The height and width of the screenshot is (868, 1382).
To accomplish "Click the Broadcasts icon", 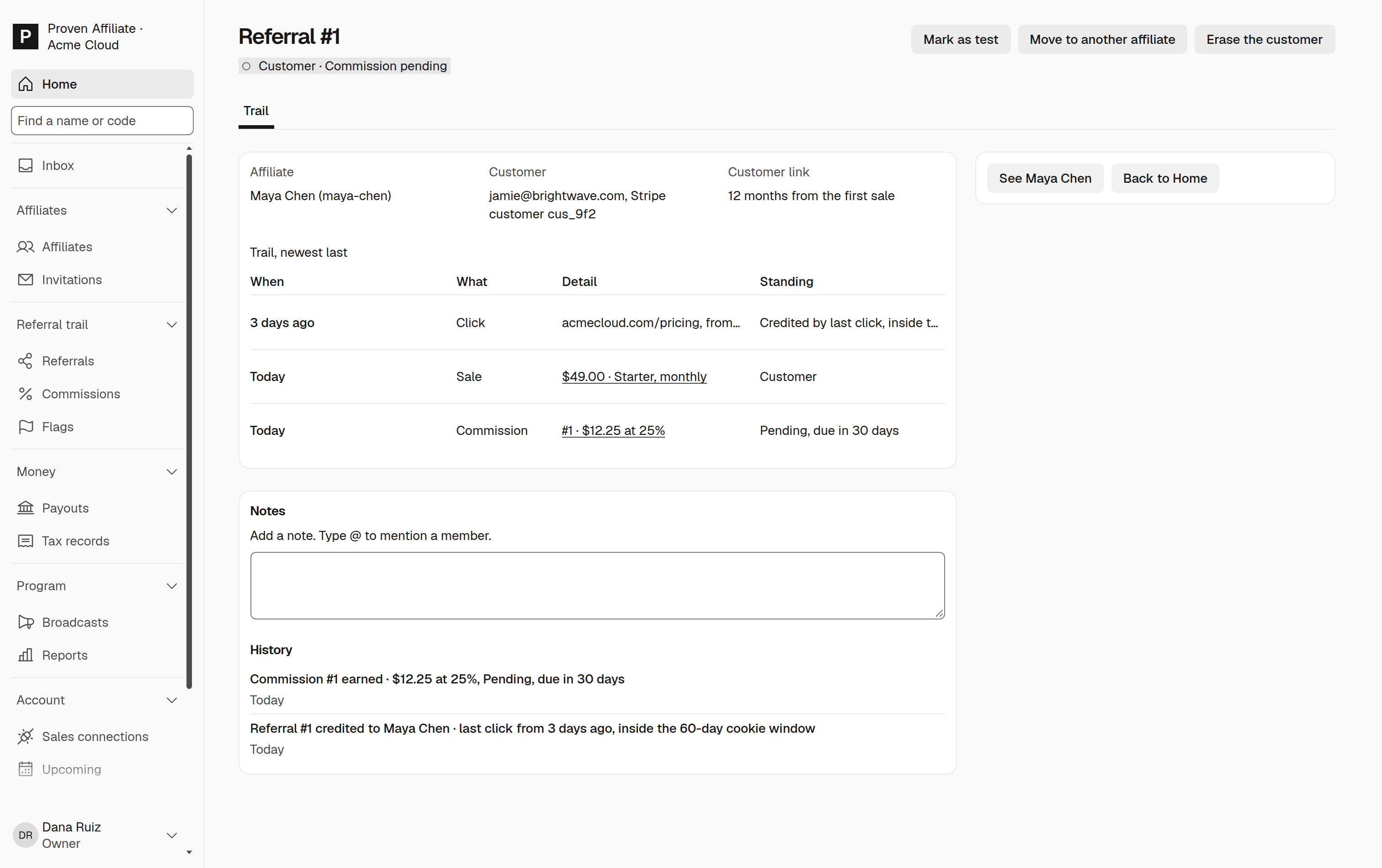I will (x=25, y=622).
